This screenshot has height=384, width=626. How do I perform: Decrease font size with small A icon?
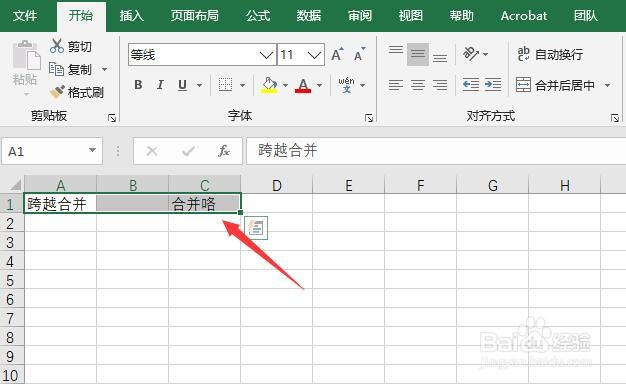359,54
